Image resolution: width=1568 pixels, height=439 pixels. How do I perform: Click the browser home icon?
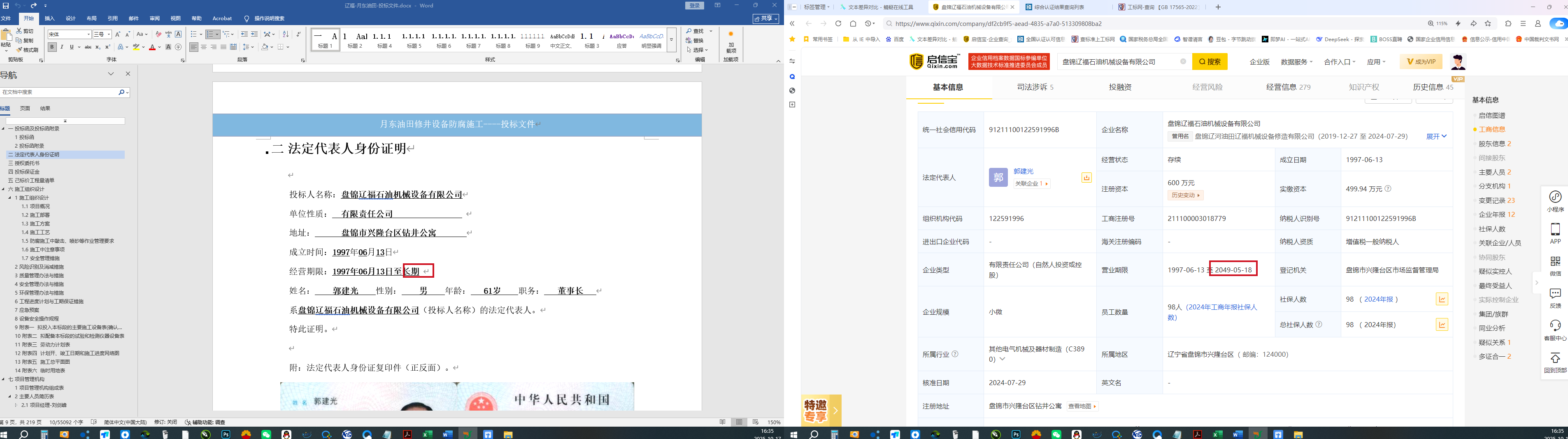853,24
